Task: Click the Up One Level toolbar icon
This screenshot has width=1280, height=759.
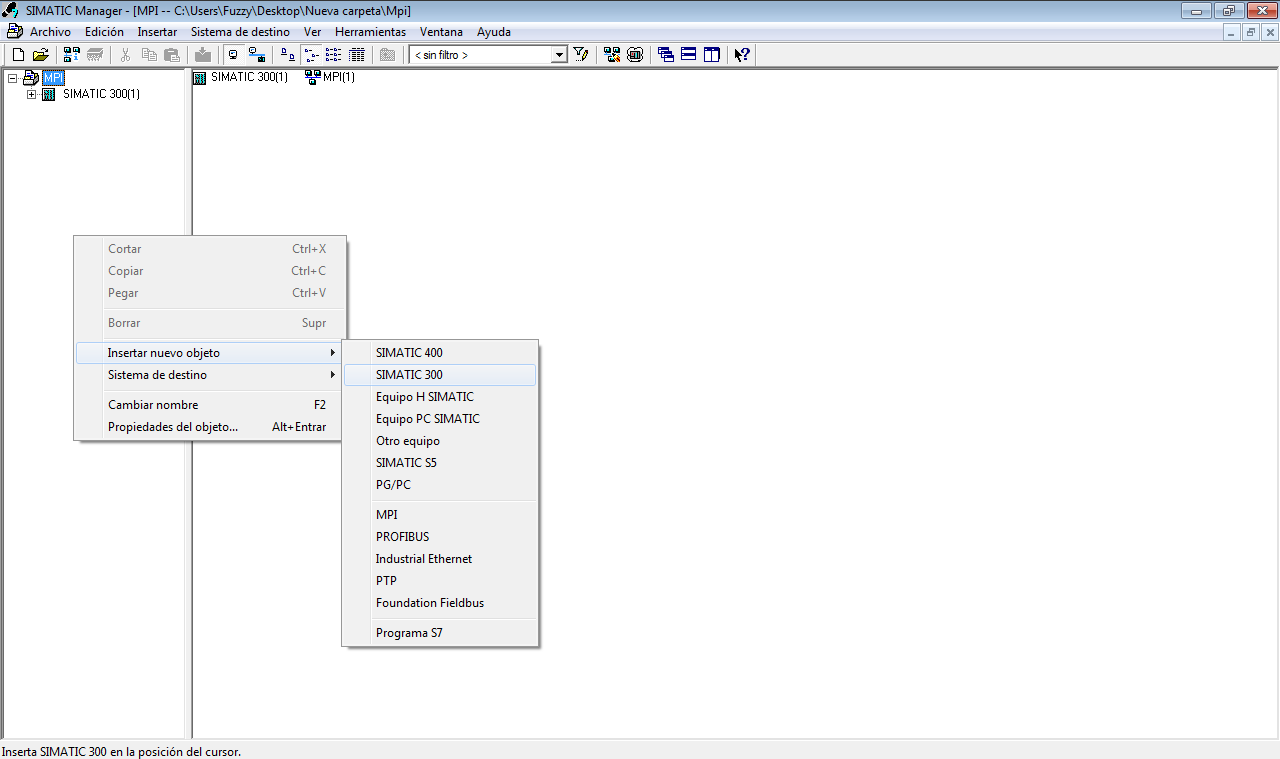Action: click(387, 55)
